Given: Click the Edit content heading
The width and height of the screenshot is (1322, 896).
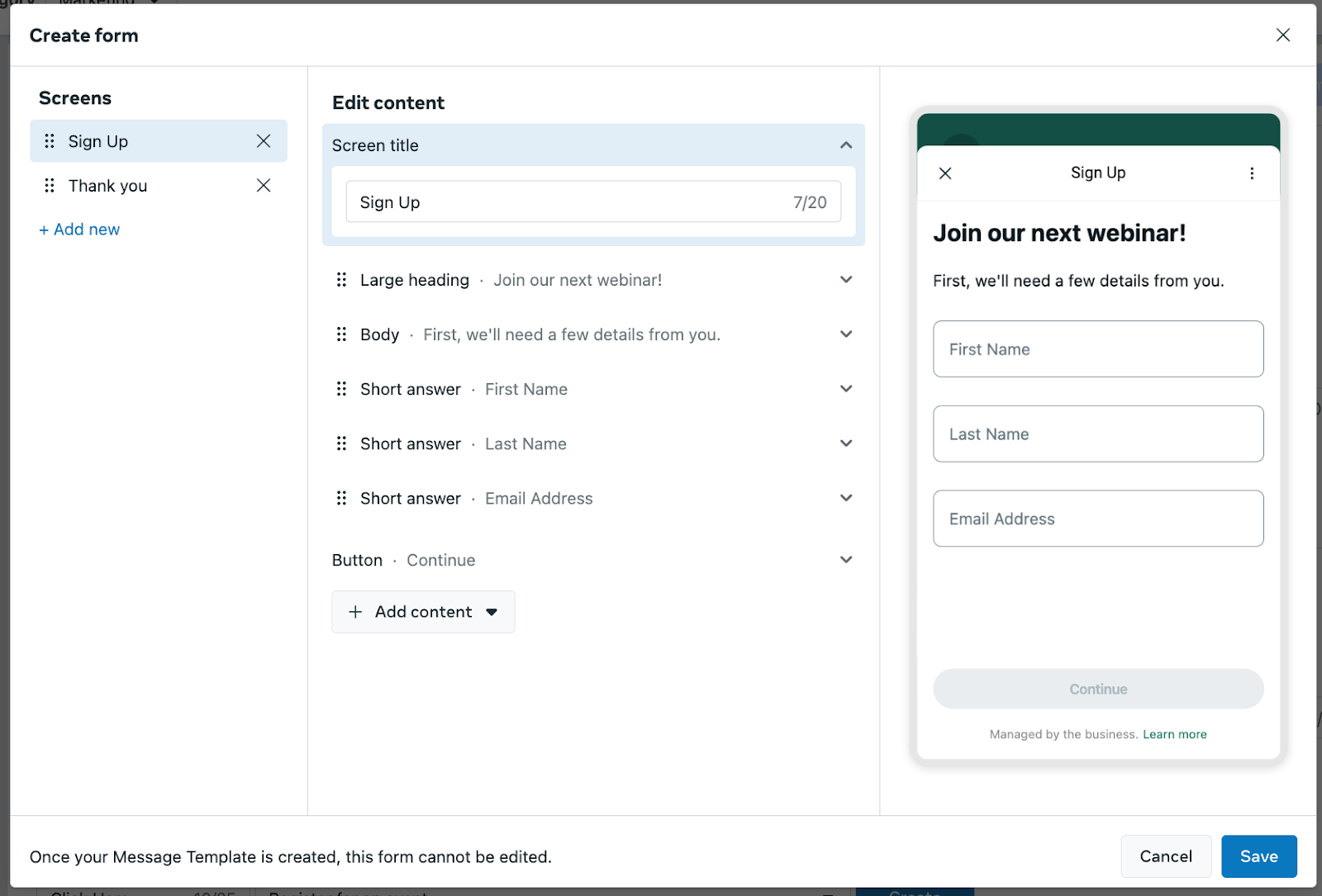Looking at the screenshot, I should click(x=388, y=103).
